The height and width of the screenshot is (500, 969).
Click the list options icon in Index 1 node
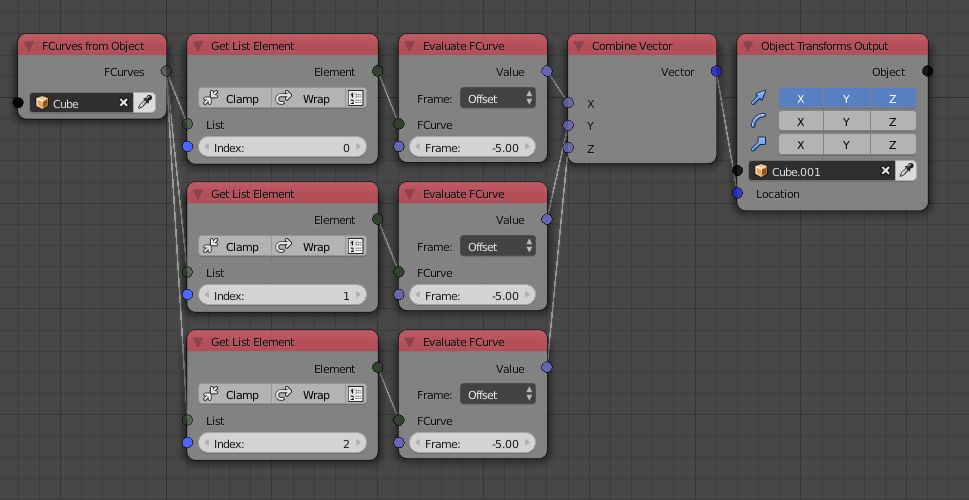pos(356,246)
